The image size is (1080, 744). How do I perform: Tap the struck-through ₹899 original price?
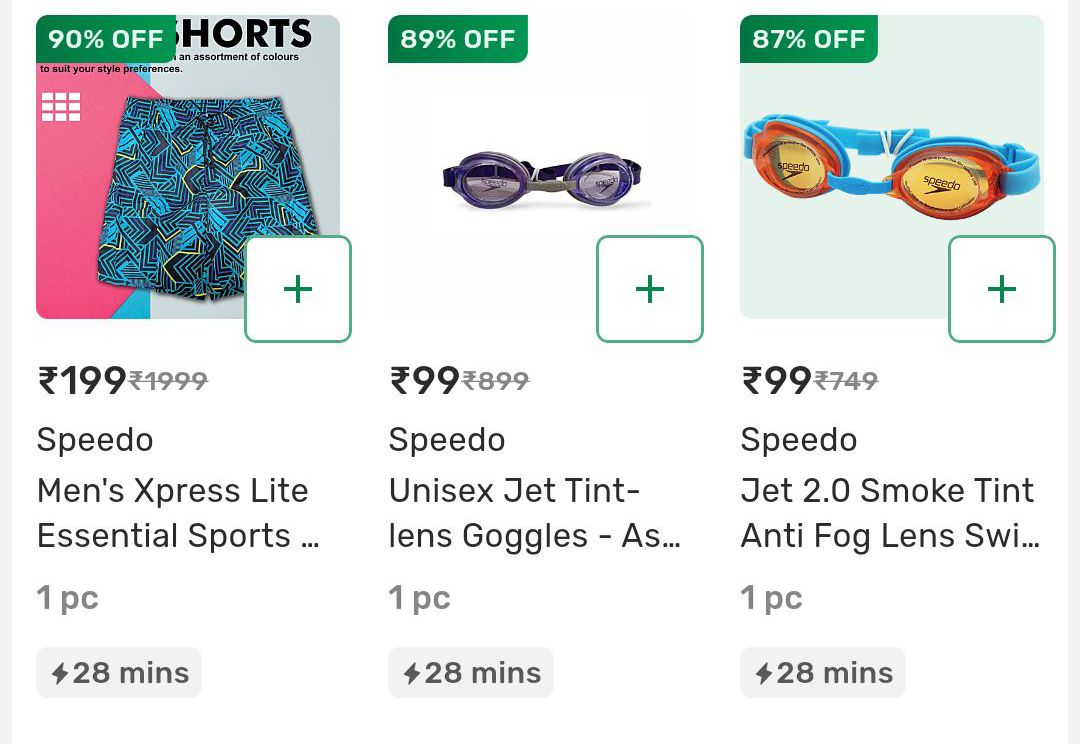click(x=496, y=381)
